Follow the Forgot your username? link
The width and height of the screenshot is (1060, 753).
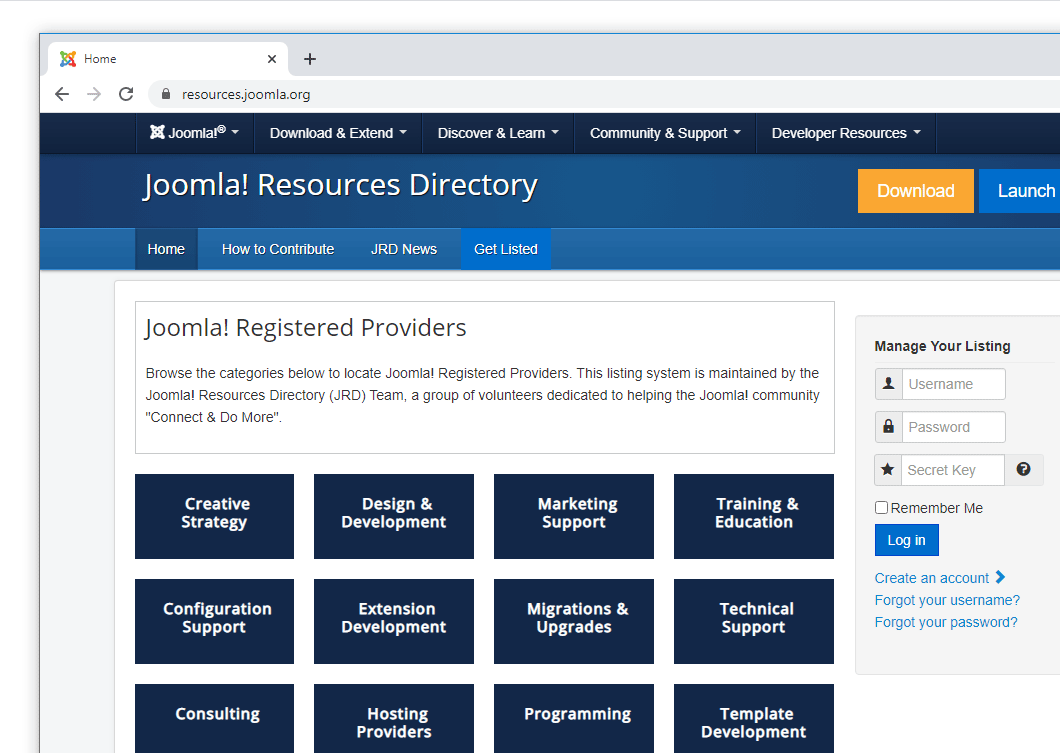point(947,600)
